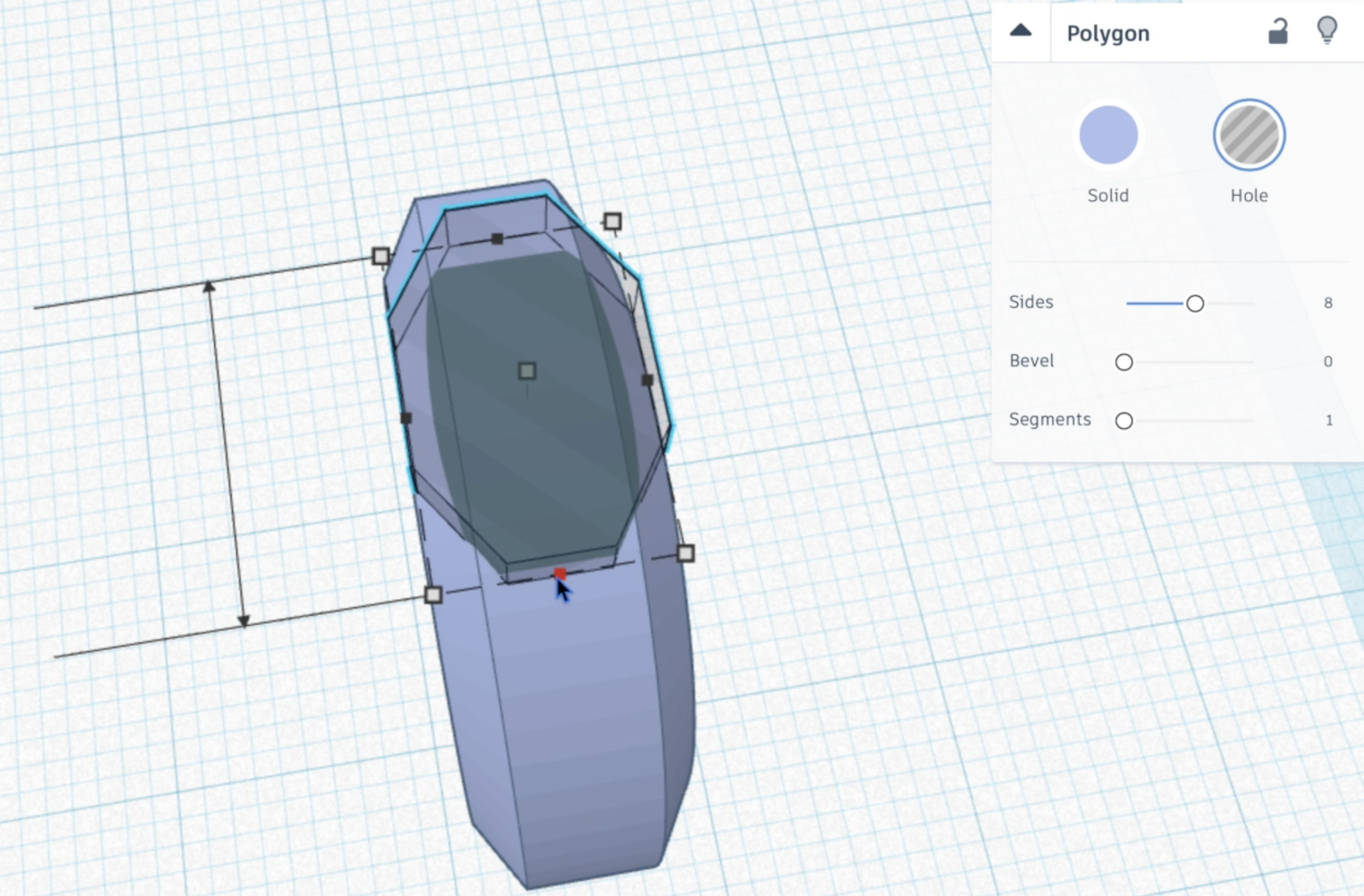
Task: Click the Segments value 1
Action: (x=1329, y=420)
